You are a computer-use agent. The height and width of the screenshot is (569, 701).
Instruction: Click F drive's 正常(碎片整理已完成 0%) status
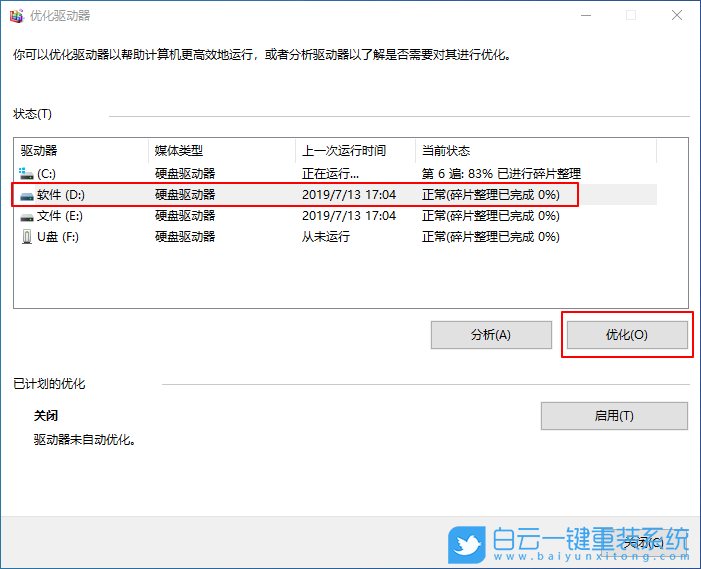pos(490,237)
